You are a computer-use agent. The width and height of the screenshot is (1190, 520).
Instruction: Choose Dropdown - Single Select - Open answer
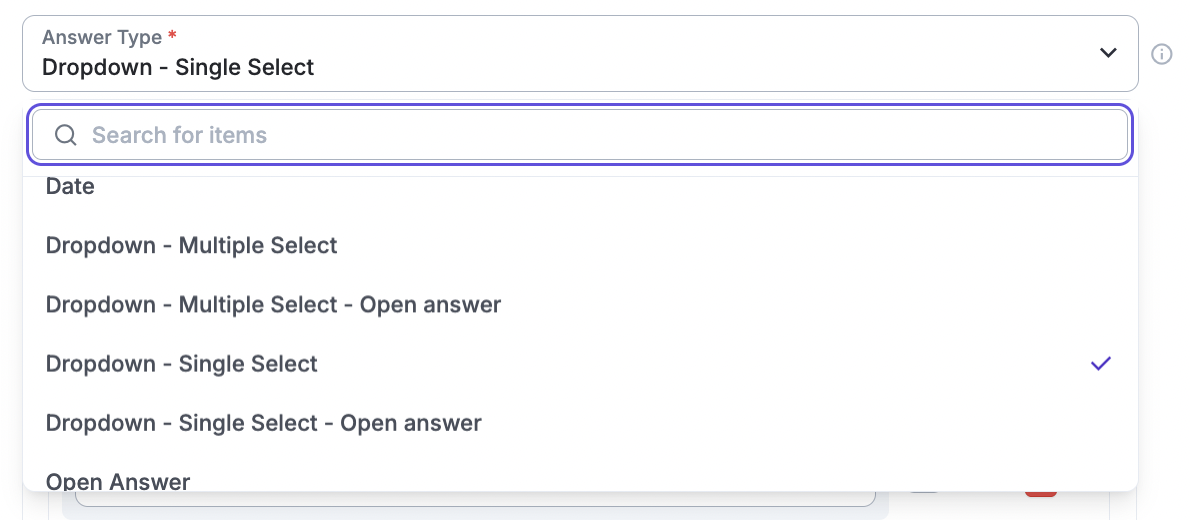tap(263, 423)
